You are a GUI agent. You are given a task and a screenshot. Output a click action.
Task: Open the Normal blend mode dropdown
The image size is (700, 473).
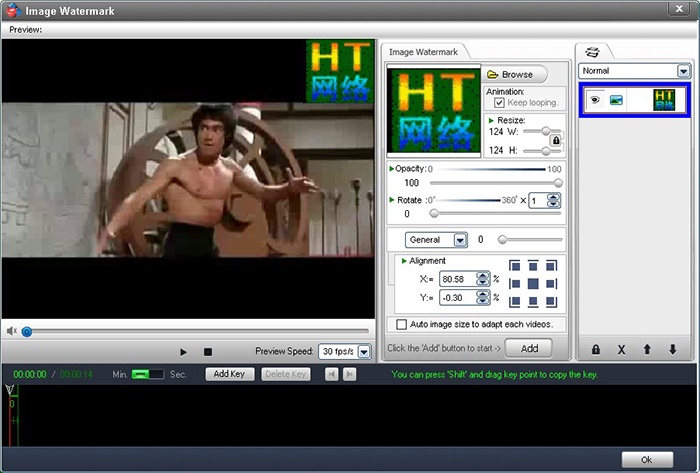[684, 72]
